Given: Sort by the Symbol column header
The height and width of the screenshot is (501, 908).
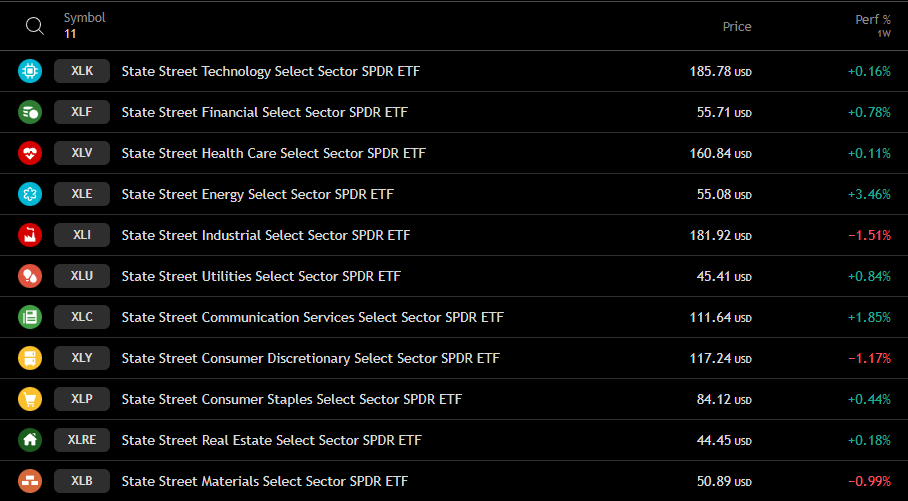Looking at the screenshot, I should [x=85, y=25].
